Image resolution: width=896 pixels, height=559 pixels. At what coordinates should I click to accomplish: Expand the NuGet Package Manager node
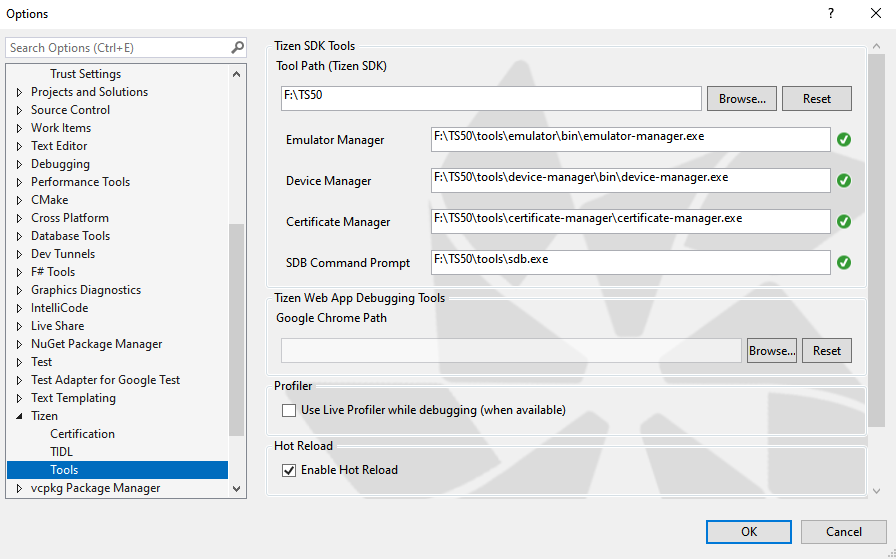coord(19,344)
